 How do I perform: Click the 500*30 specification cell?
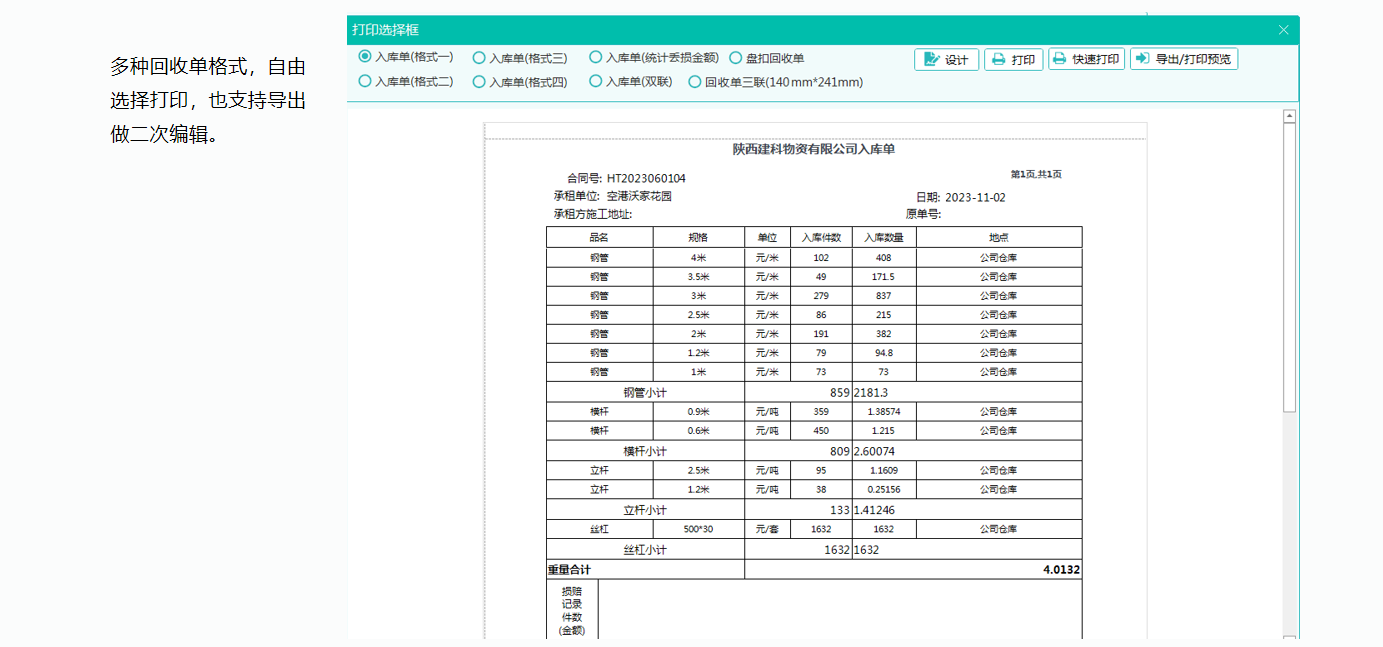click(698, 529)
